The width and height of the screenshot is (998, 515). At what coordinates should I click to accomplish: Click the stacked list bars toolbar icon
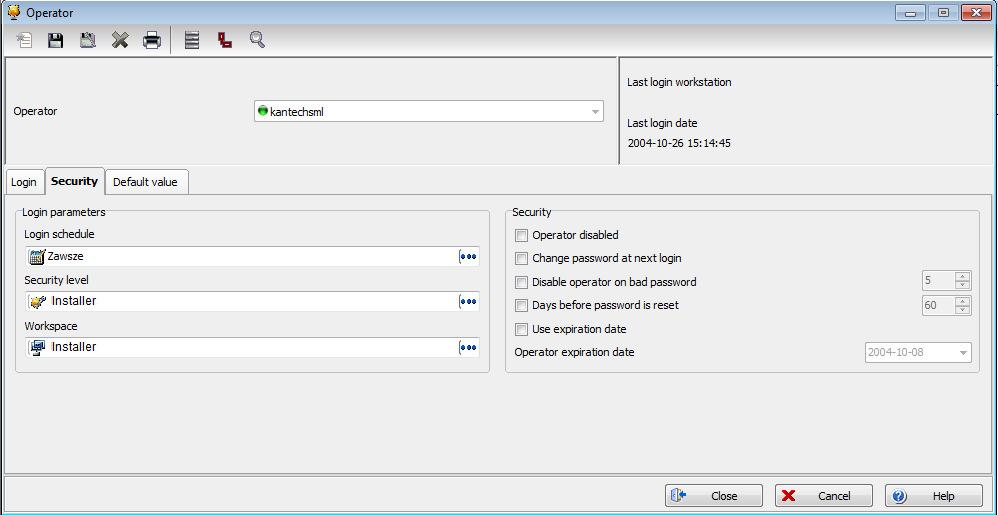pyautogui.click(x=192, y=40)
